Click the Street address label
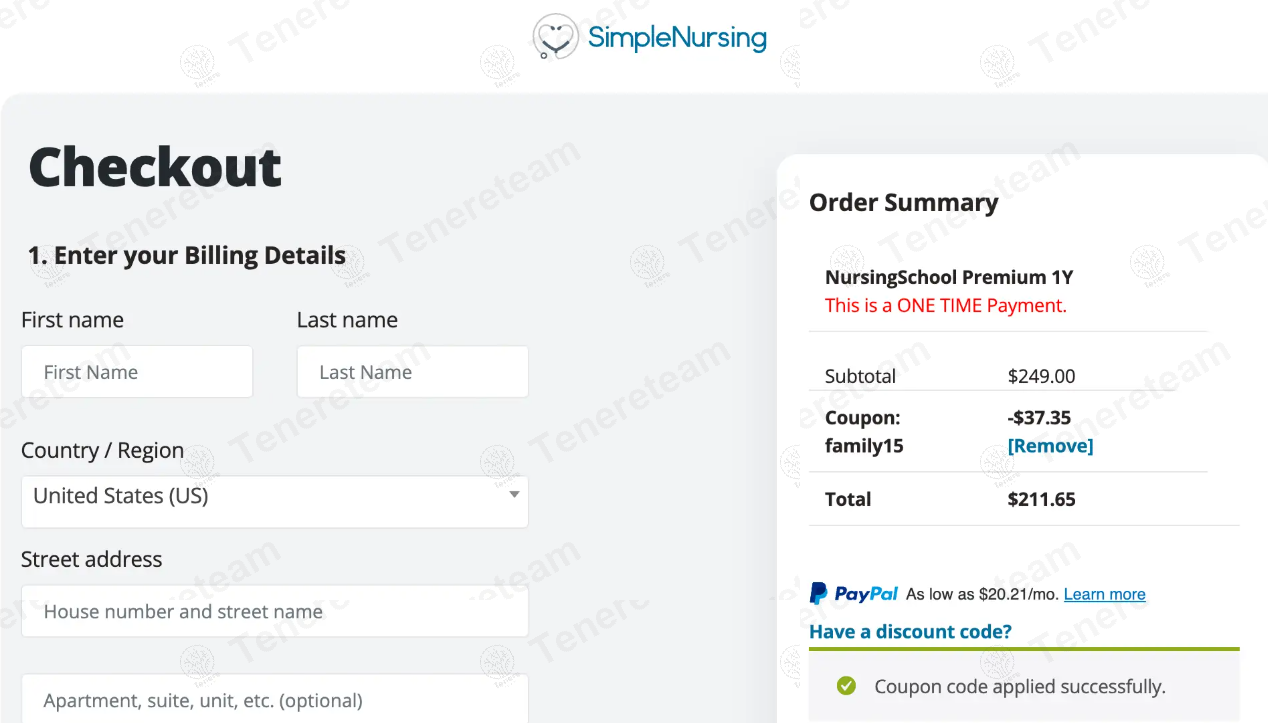 click(x=91, y=559)
